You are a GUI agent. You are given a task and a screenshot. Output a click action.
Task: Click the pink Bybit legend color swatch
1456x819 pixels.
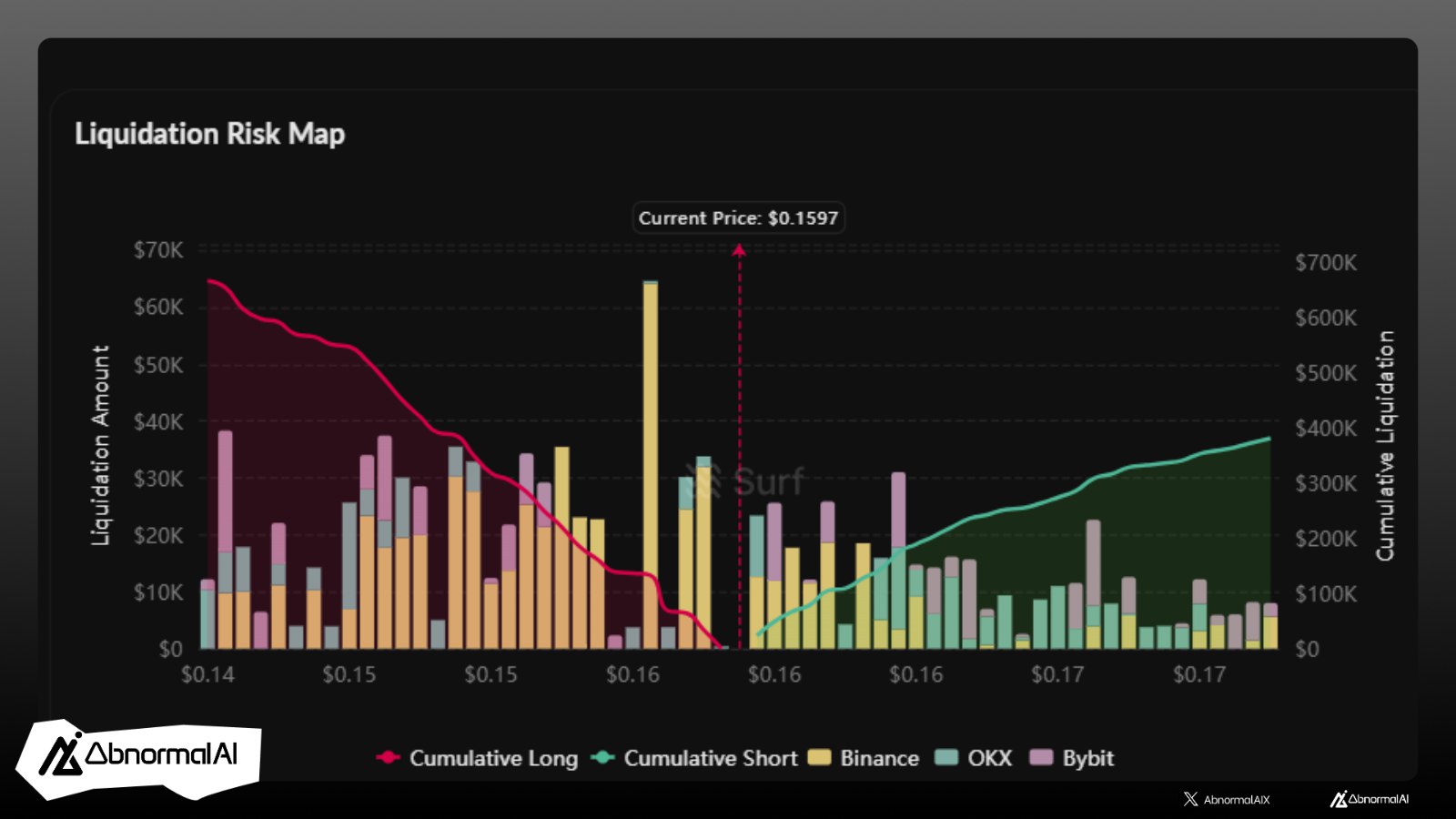pos(1041,758)
